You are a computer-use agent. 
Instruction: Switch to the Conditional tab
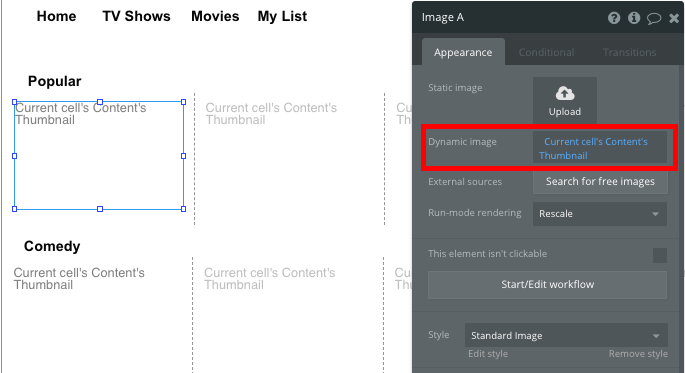point(546,52)
